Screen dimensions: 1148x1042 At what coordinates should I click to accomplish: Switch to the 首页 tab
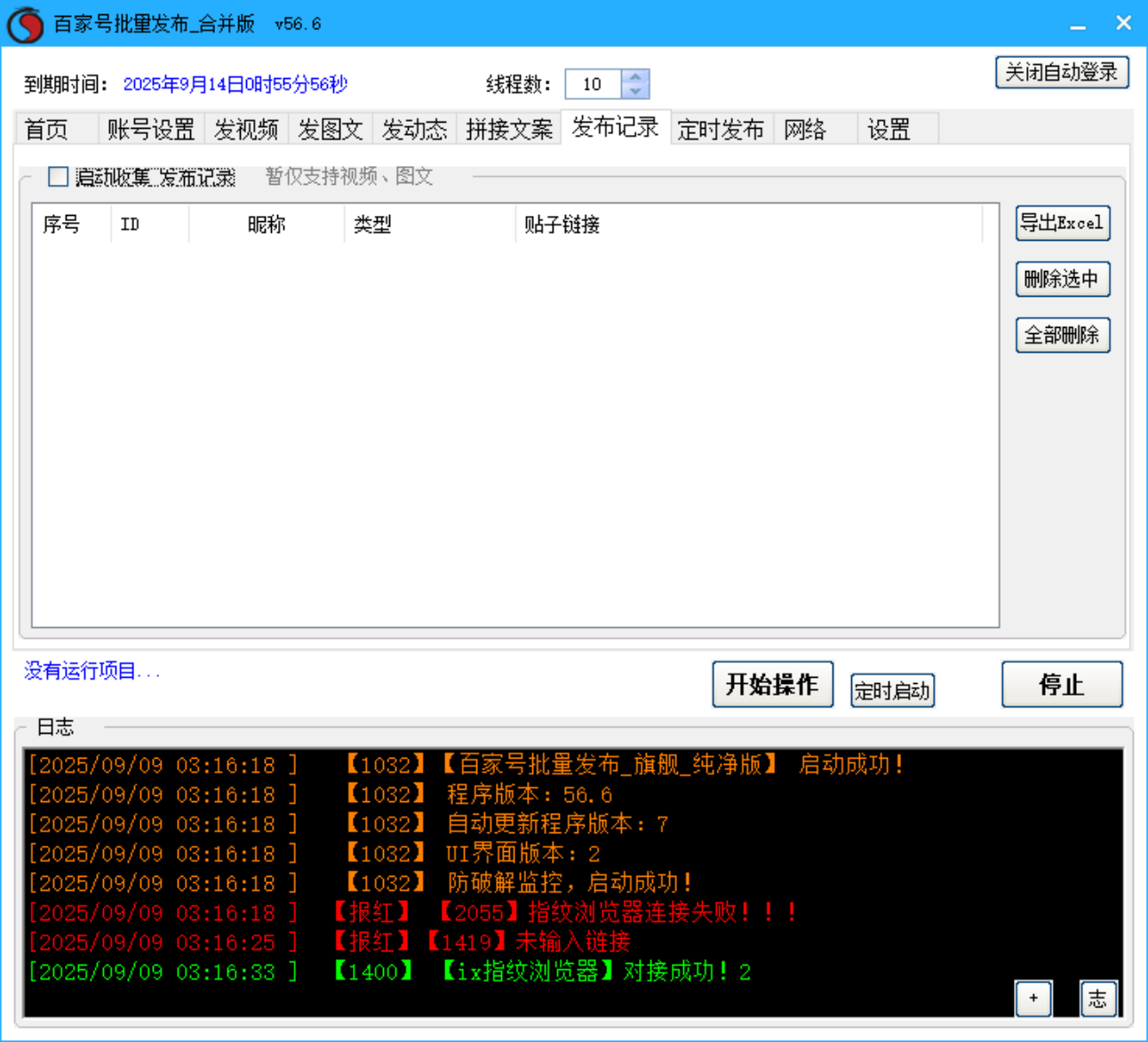(x=45, y=130)
